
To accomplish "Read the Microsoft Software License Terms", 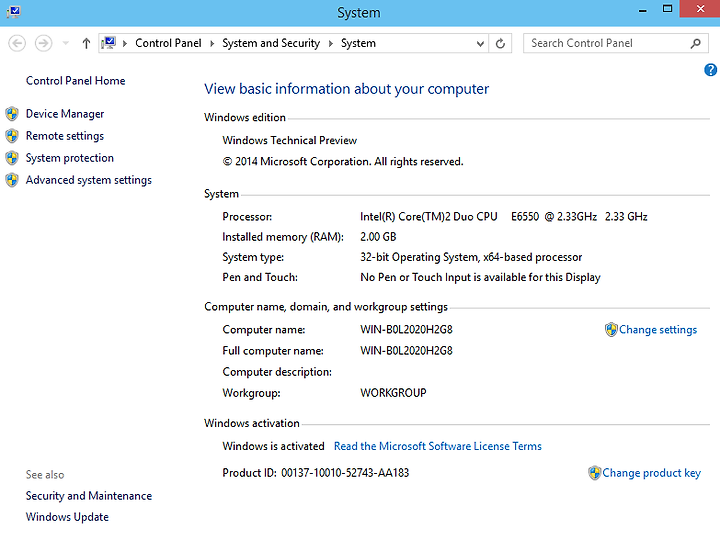I will coord(438,446).
